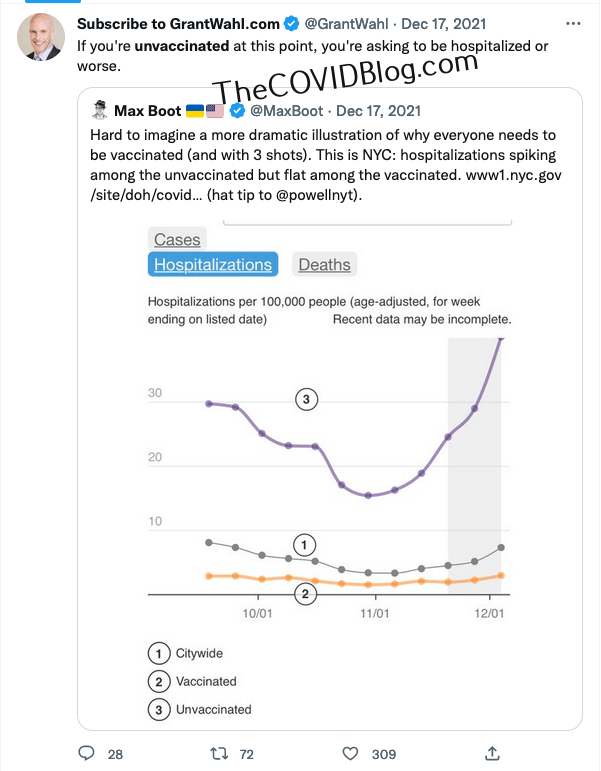Viewport: 601px width, 771px height.
Task: Click Max Boot's small avatar image
Action: pos(99,110)
